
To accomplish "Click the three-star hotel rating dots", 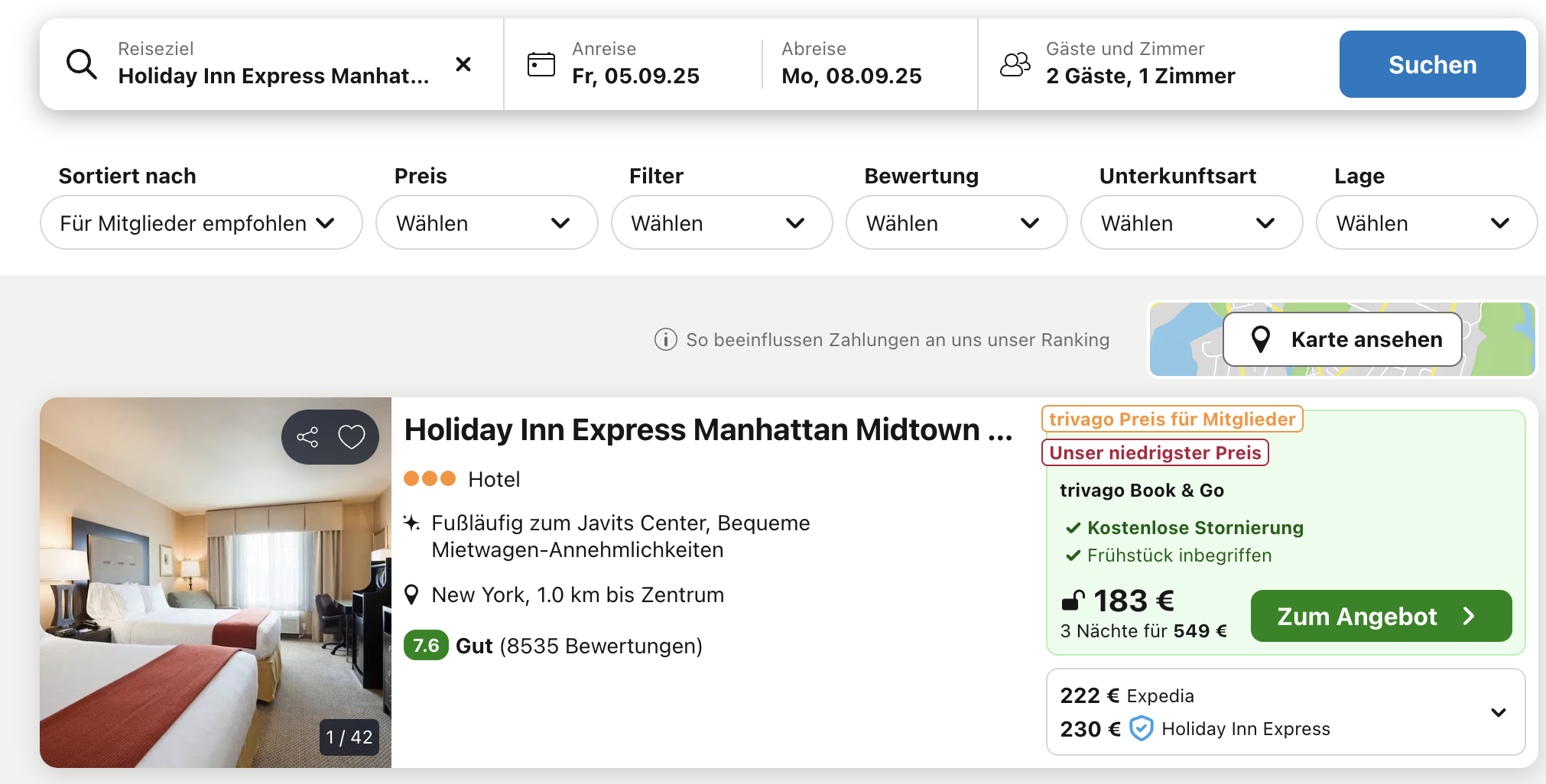I will pyautogui.click(x=430, y=478).
